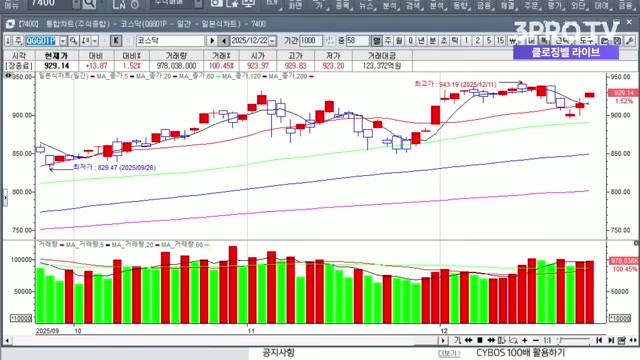This screenshot has height=360, width=640.
Task: Click the chart scrollbar right arrow
Action: pyautogui.click(x=444, y=340)
